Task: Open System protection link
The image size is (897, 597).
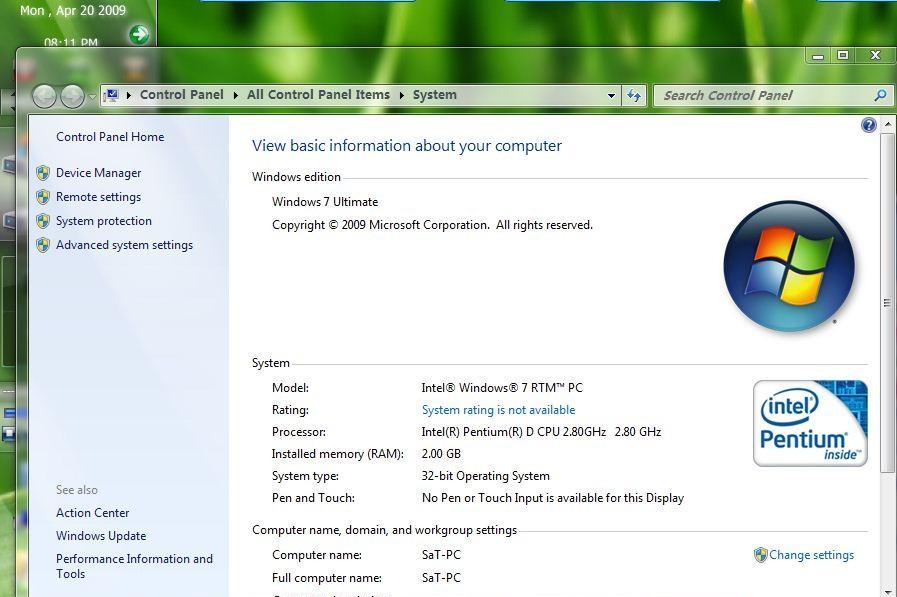Action: (104, 221)
